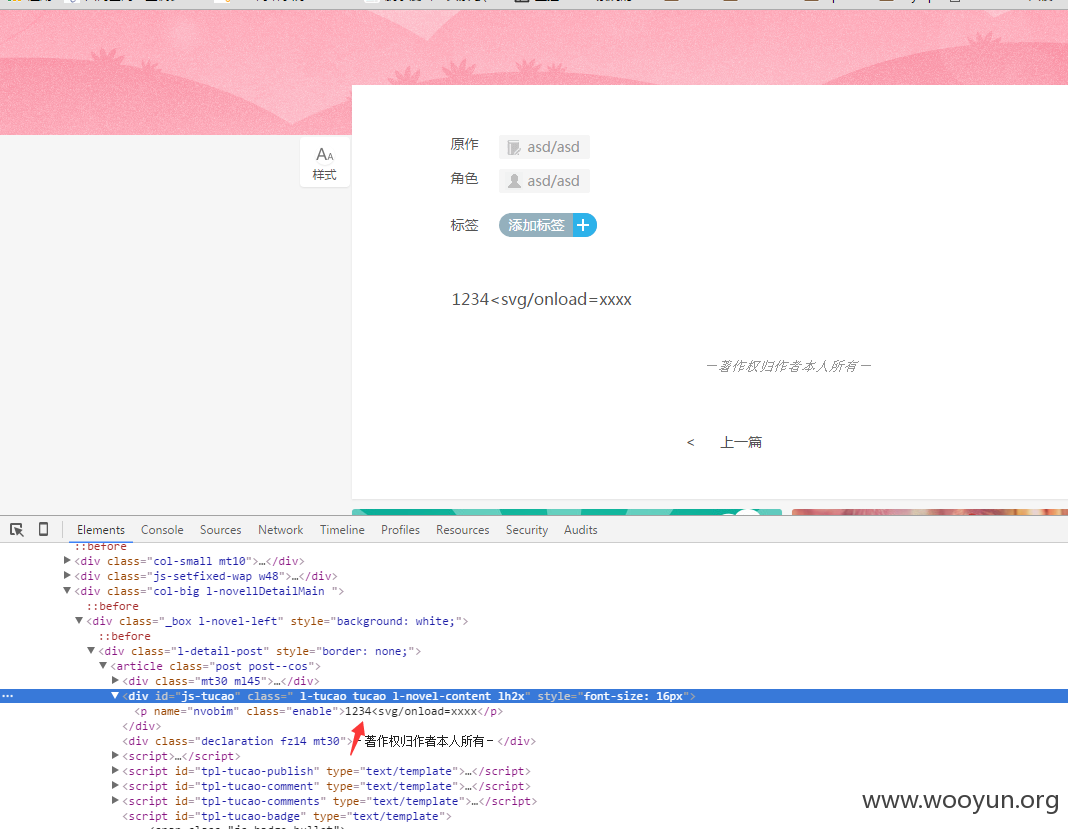Click the first ::before pseudo-element line
1068x829 pixels.
[101, 546]
